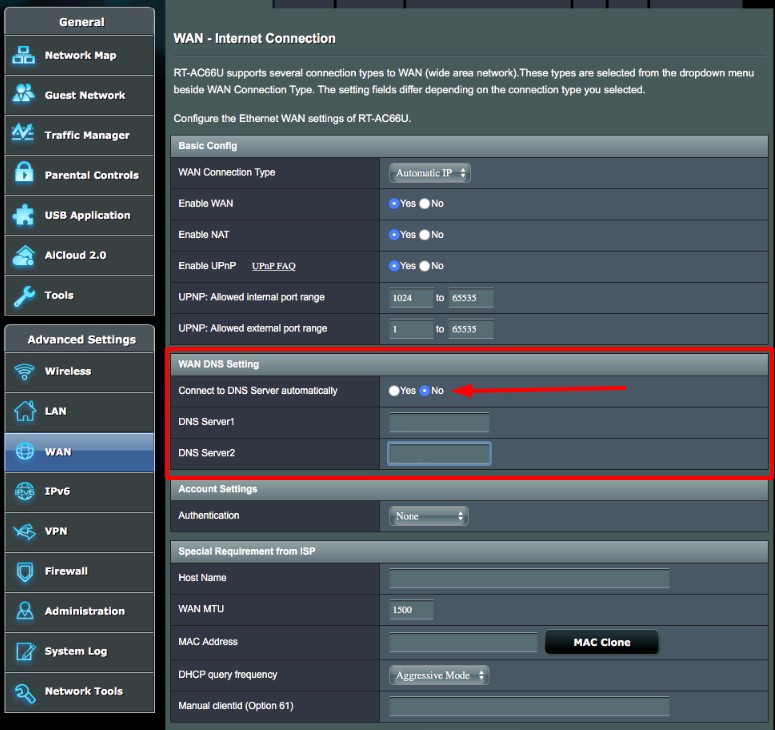Select Yes for automatic DNS server connection

pos(394,391)
